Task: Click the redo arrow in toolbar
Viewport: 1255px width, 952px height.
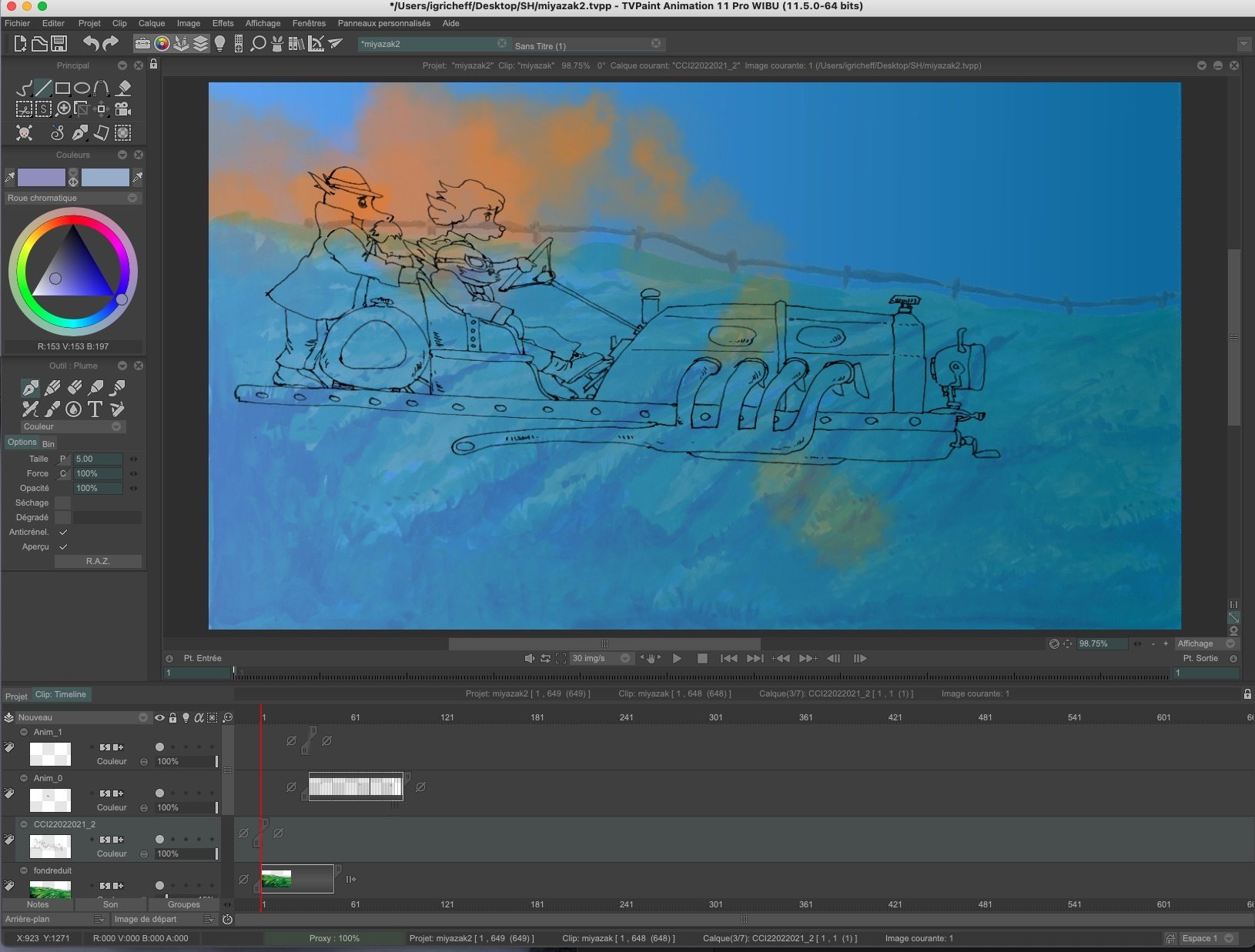Action: (110, 44)
